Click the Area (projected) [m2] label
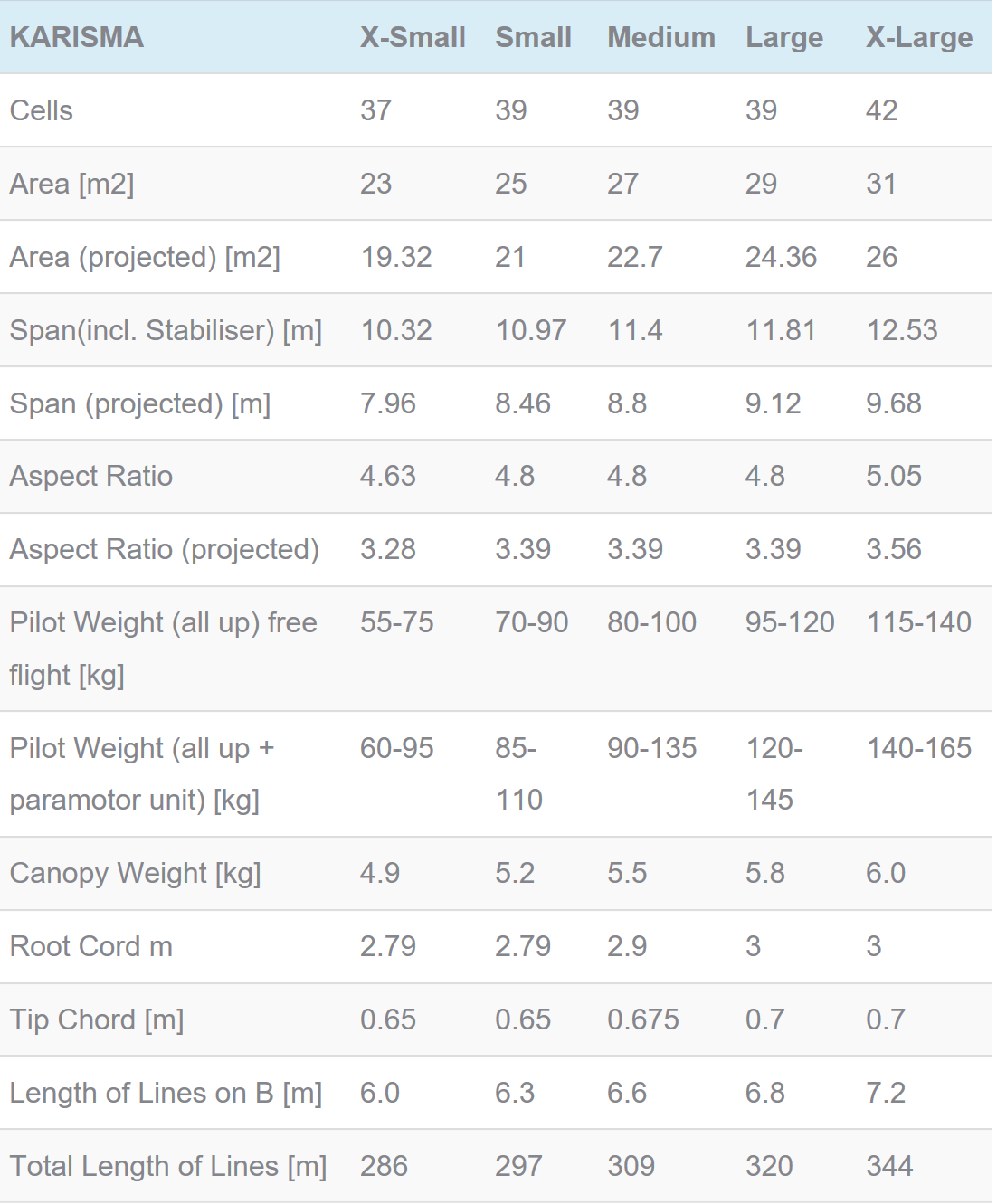Image resolution: width=997 pixels, height=1204 pixels. 145,257
